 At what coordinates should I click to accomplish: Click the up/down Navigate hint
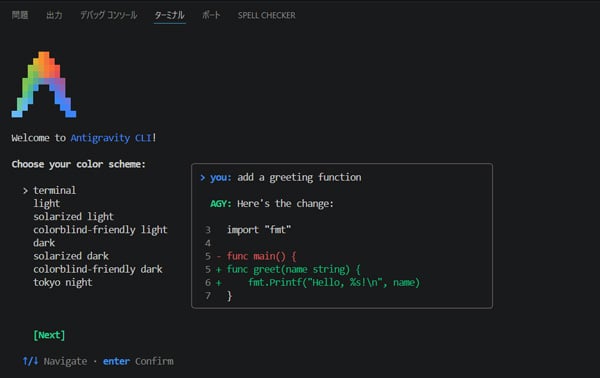tap(55, 361)
